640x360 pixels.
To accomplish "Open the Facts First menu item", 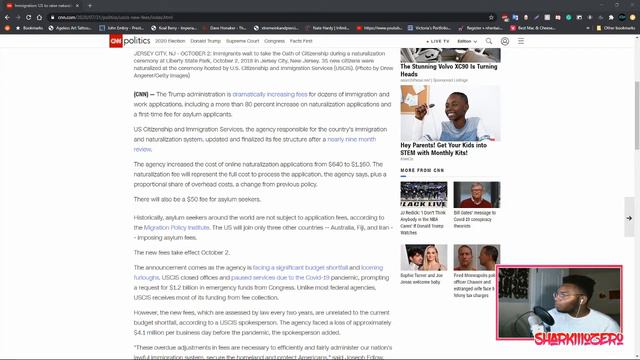I will (301, 41).
